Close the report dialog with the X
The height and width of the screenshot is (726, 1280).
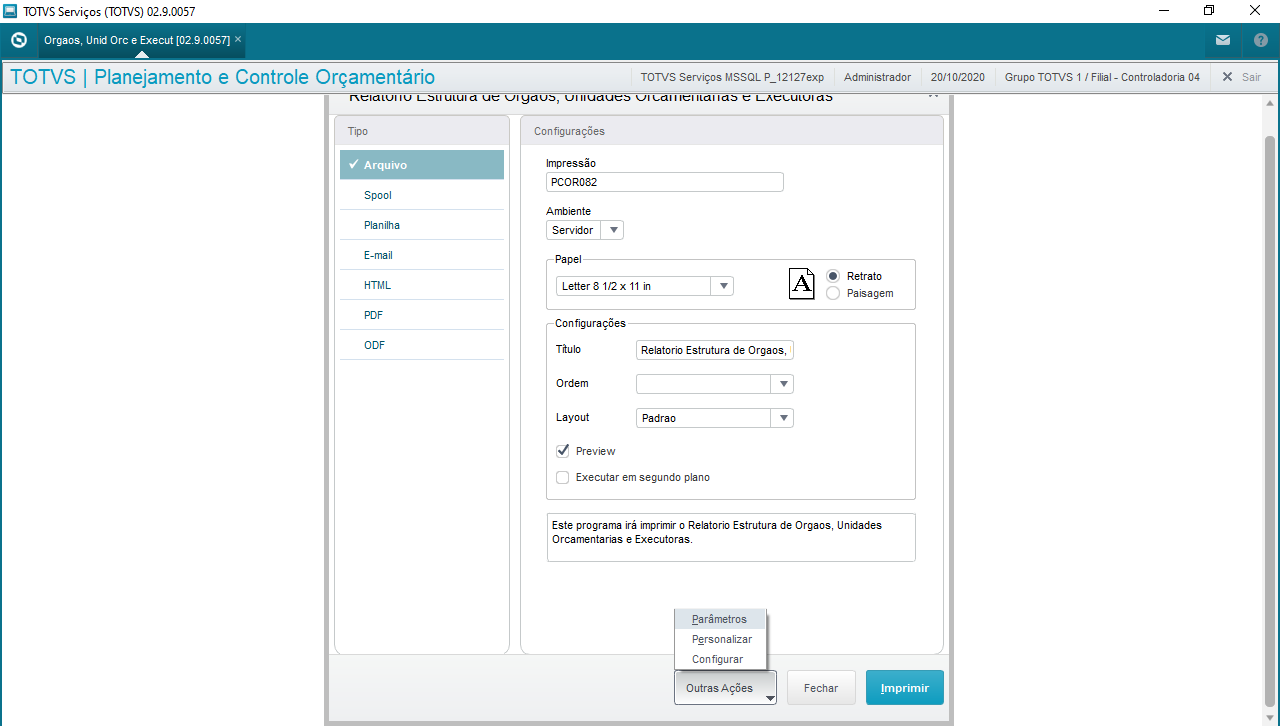pyautogui.click(x=933, y=96)
